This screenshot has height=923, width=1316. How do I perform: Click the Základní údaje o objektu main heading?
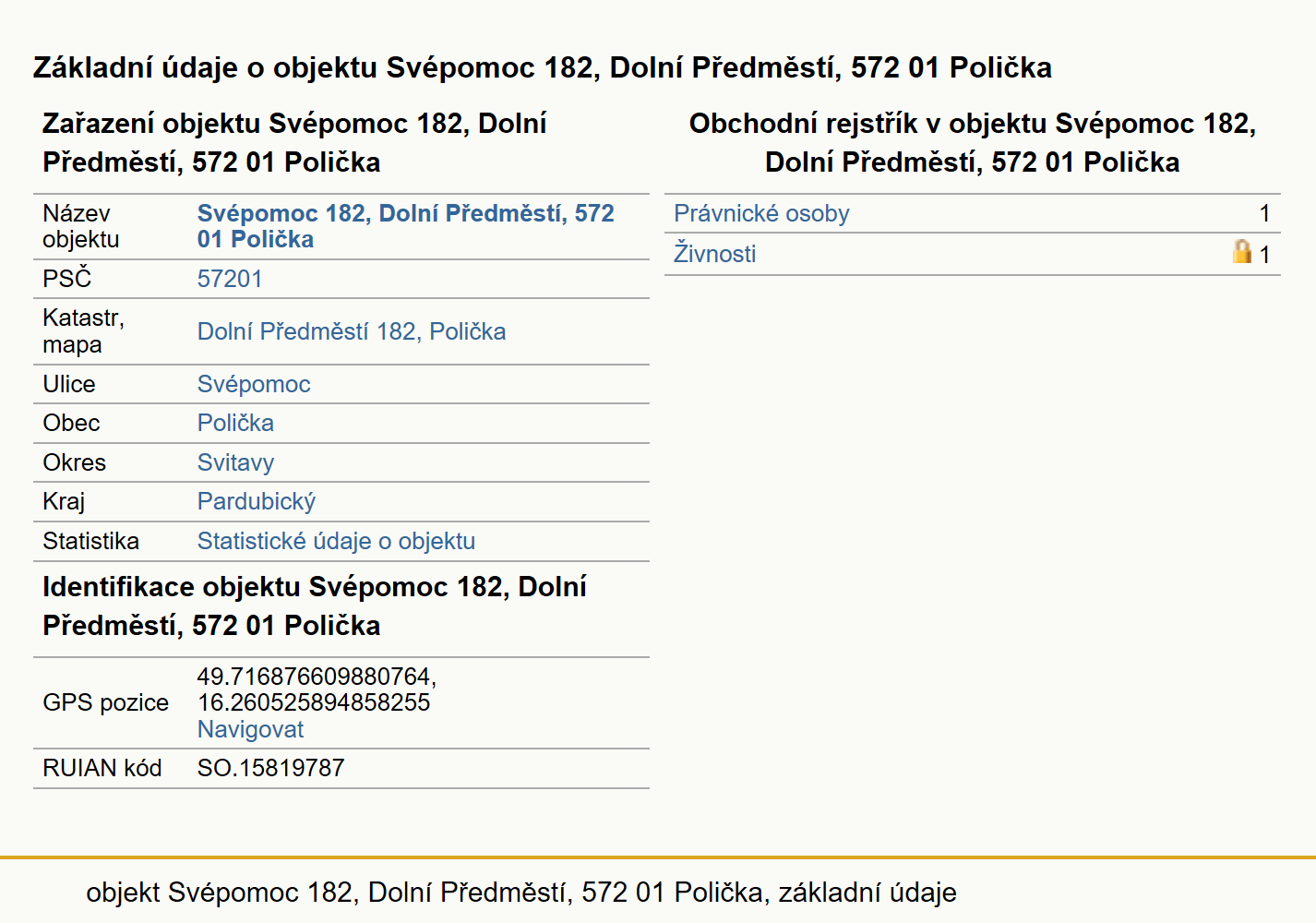[x=543, y=67]
